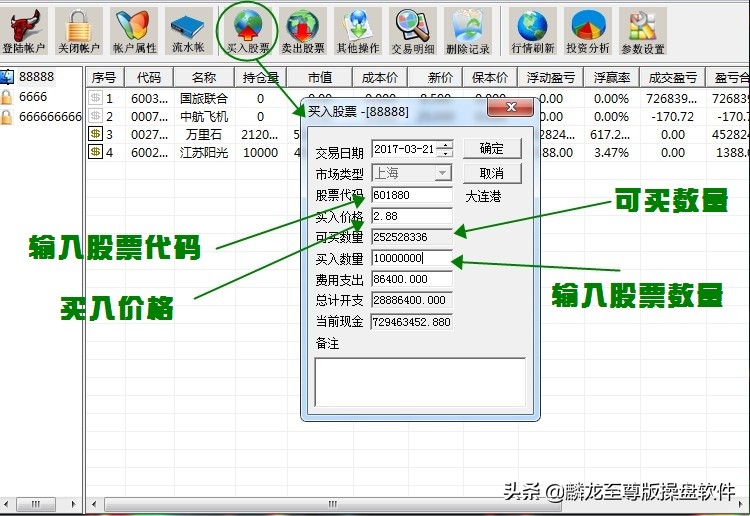Select the 万里石 name cell
750x516 pixels.
[x=204, y=135]
